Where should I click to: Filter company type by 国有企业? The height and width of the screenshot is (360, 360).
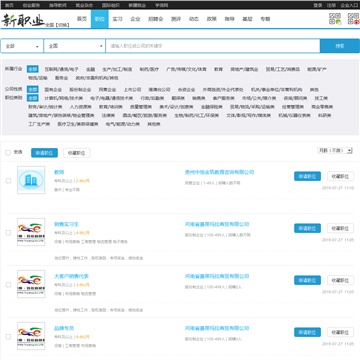[x=53, y=90]
